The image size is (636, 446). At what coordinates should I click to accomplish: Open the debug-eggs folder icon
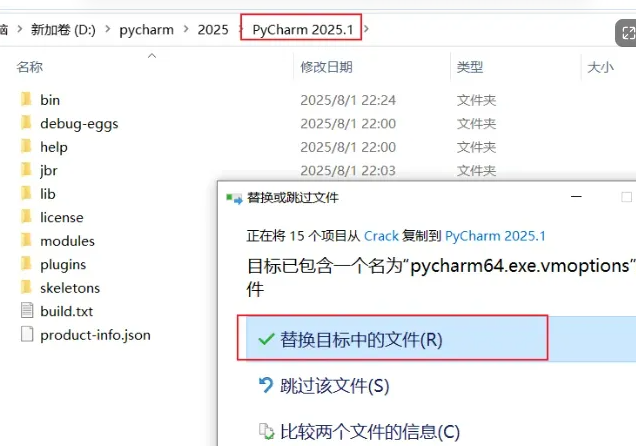(x=26, y=123)
